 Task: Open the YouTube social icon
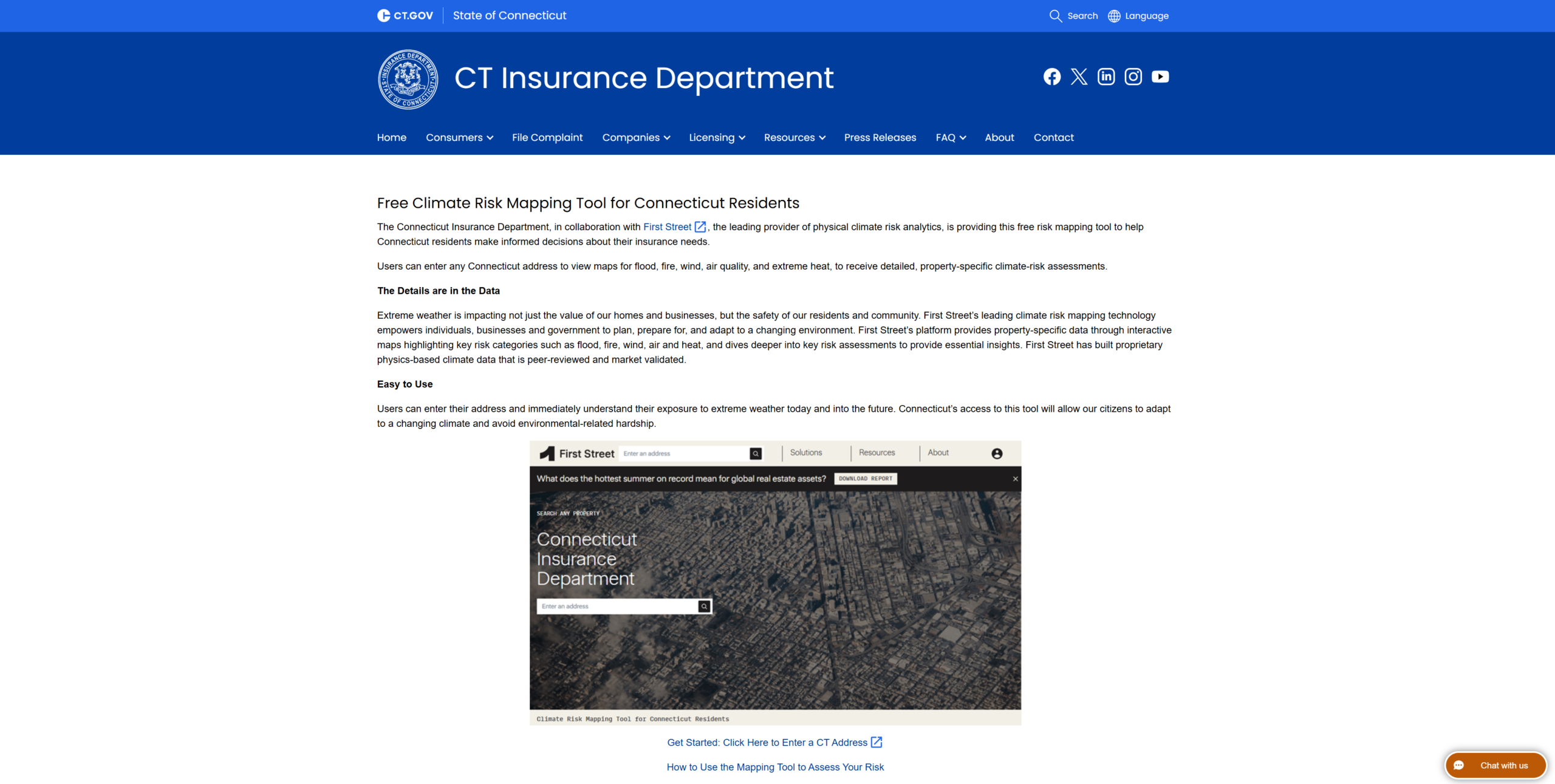coord(1160,77)
